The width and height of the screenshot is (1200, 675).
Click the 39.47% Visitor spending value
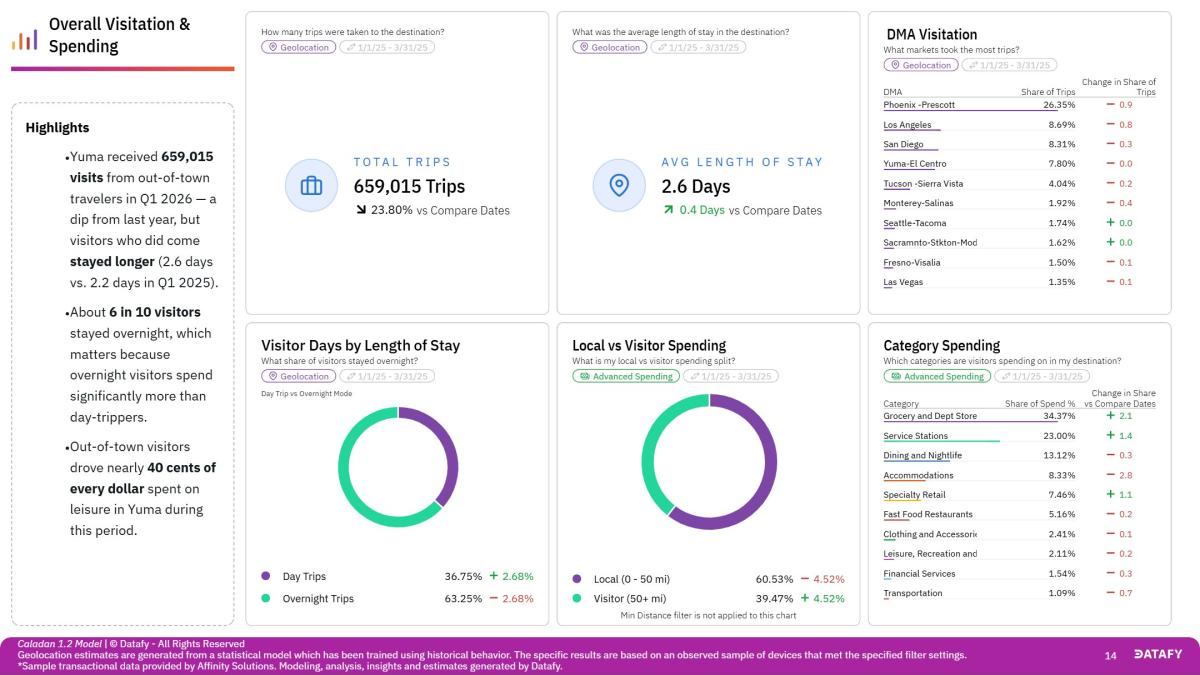point(775,598)
